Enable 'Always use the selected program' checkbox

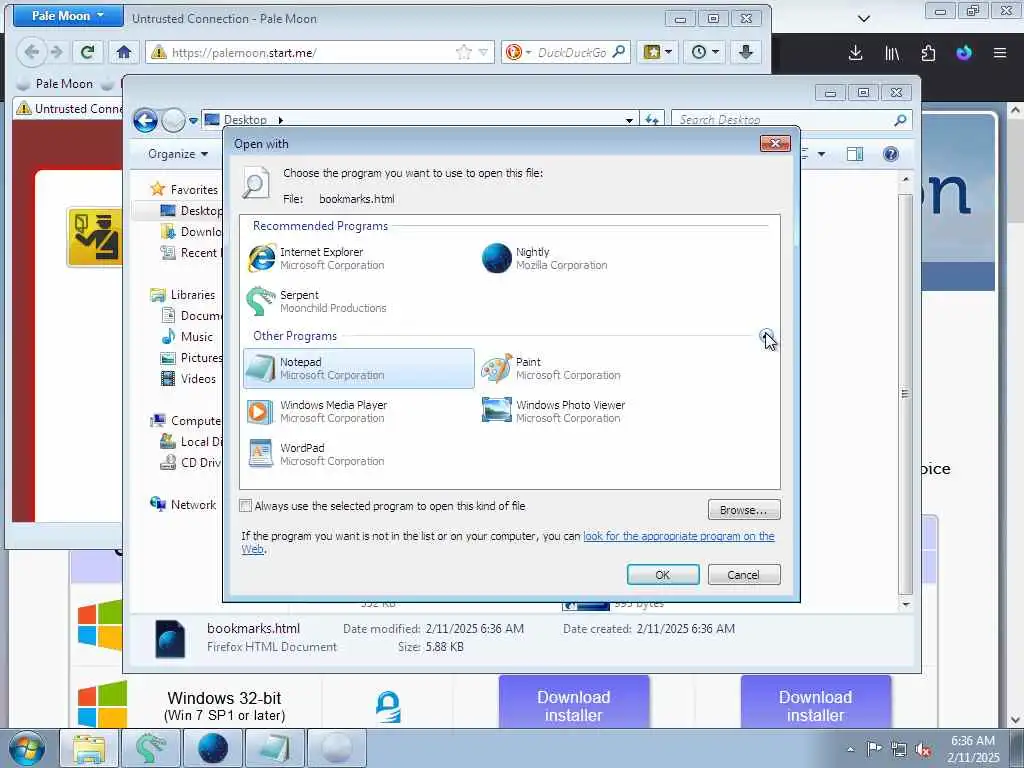(246, 506)
